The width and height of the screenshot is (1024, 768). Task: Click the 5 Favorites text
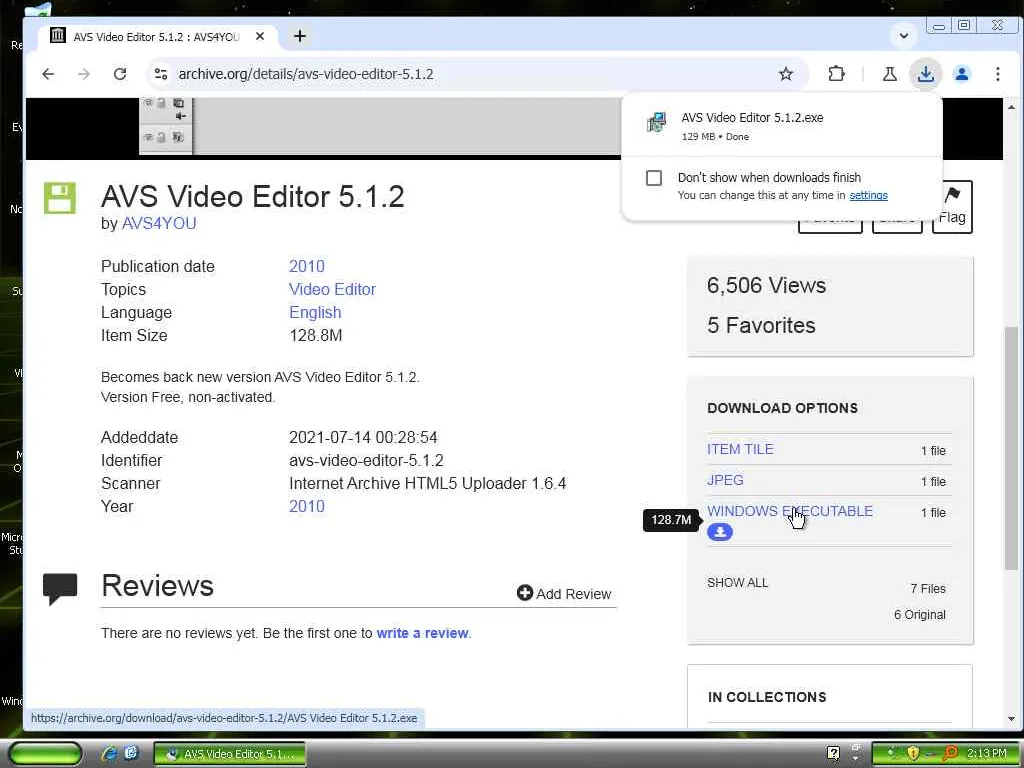click(x=761, y=325)
